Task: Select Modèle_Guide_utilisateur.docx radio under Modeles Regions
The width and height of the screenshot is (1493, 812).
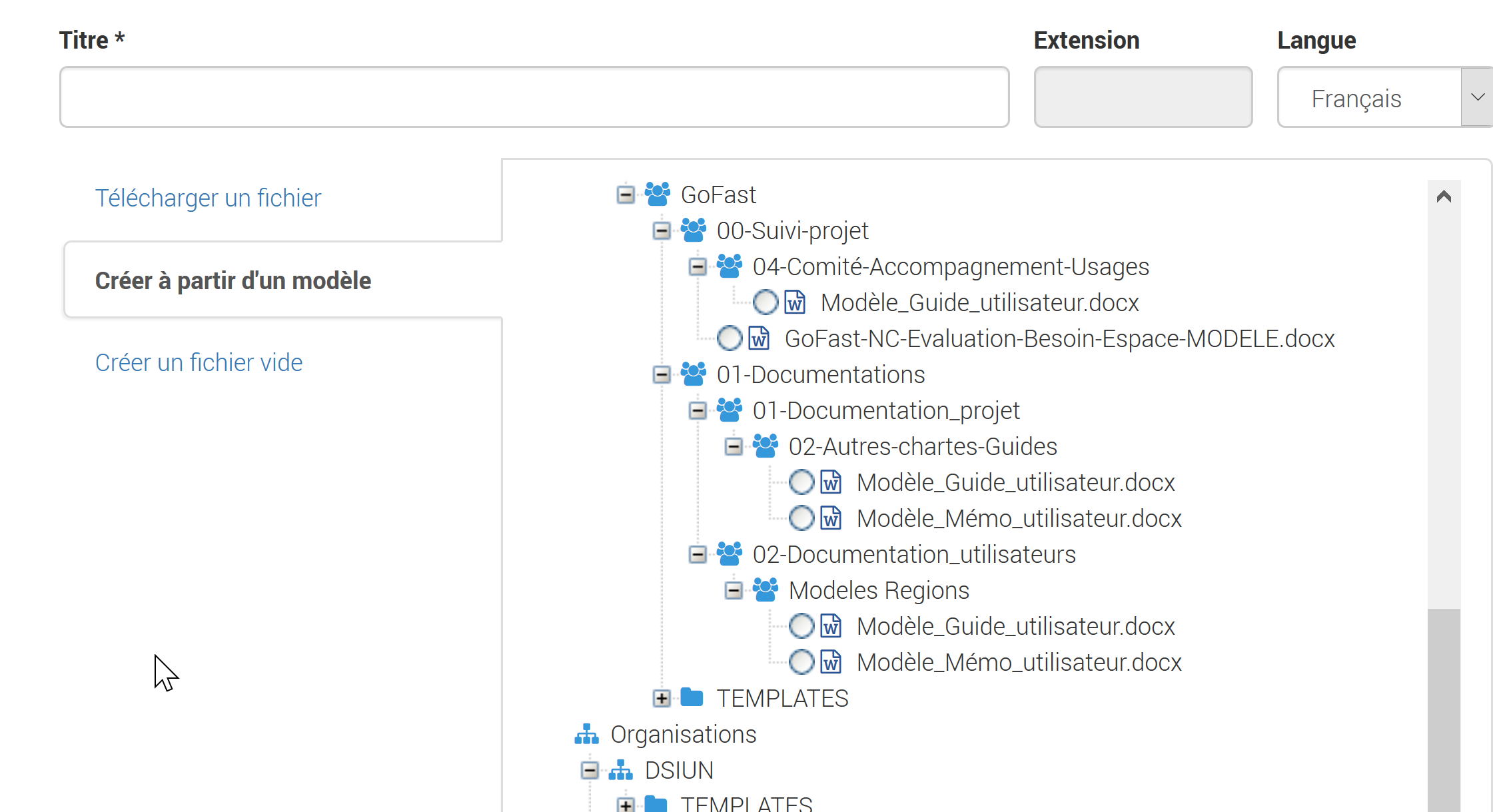Action: 801,626
